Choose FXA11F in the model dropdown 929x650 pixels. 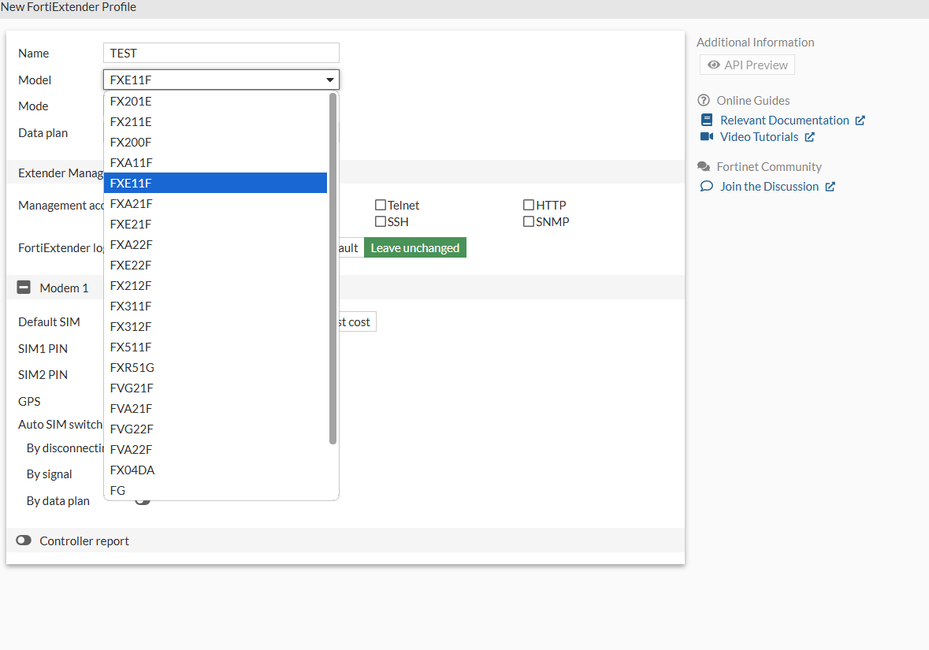[215, 162]
